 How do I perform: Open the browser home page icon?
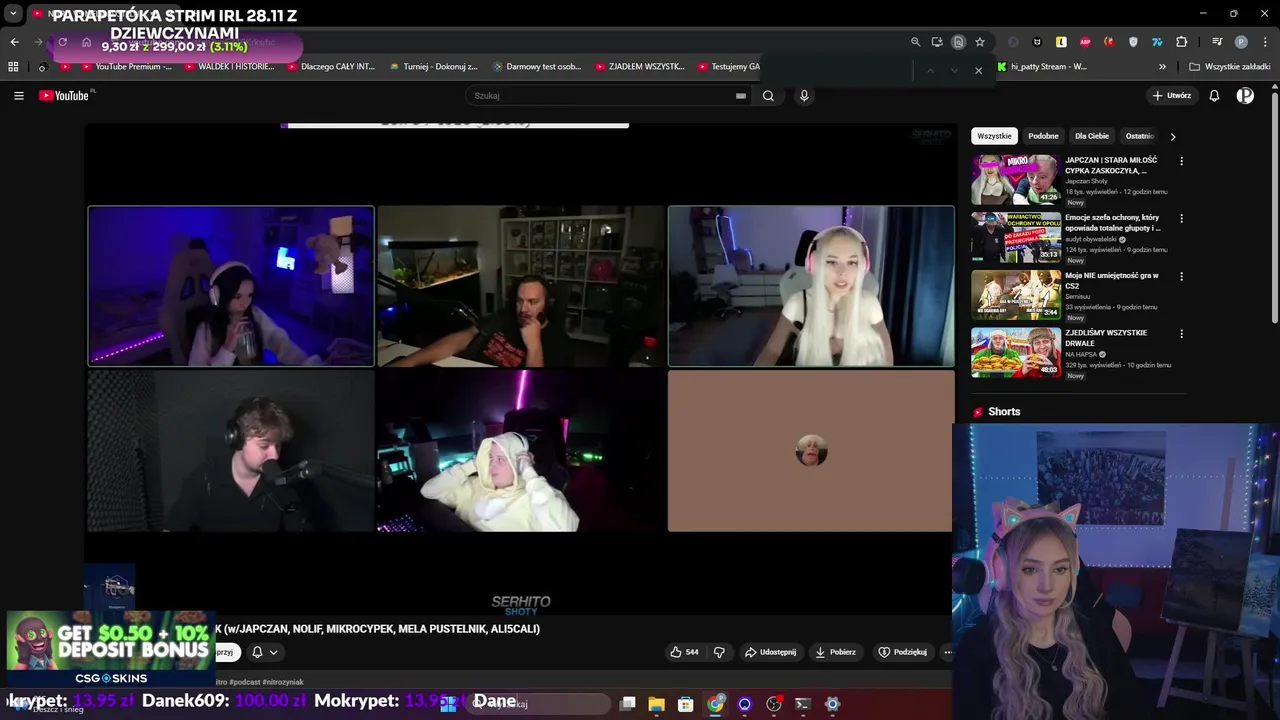point(86,42)
